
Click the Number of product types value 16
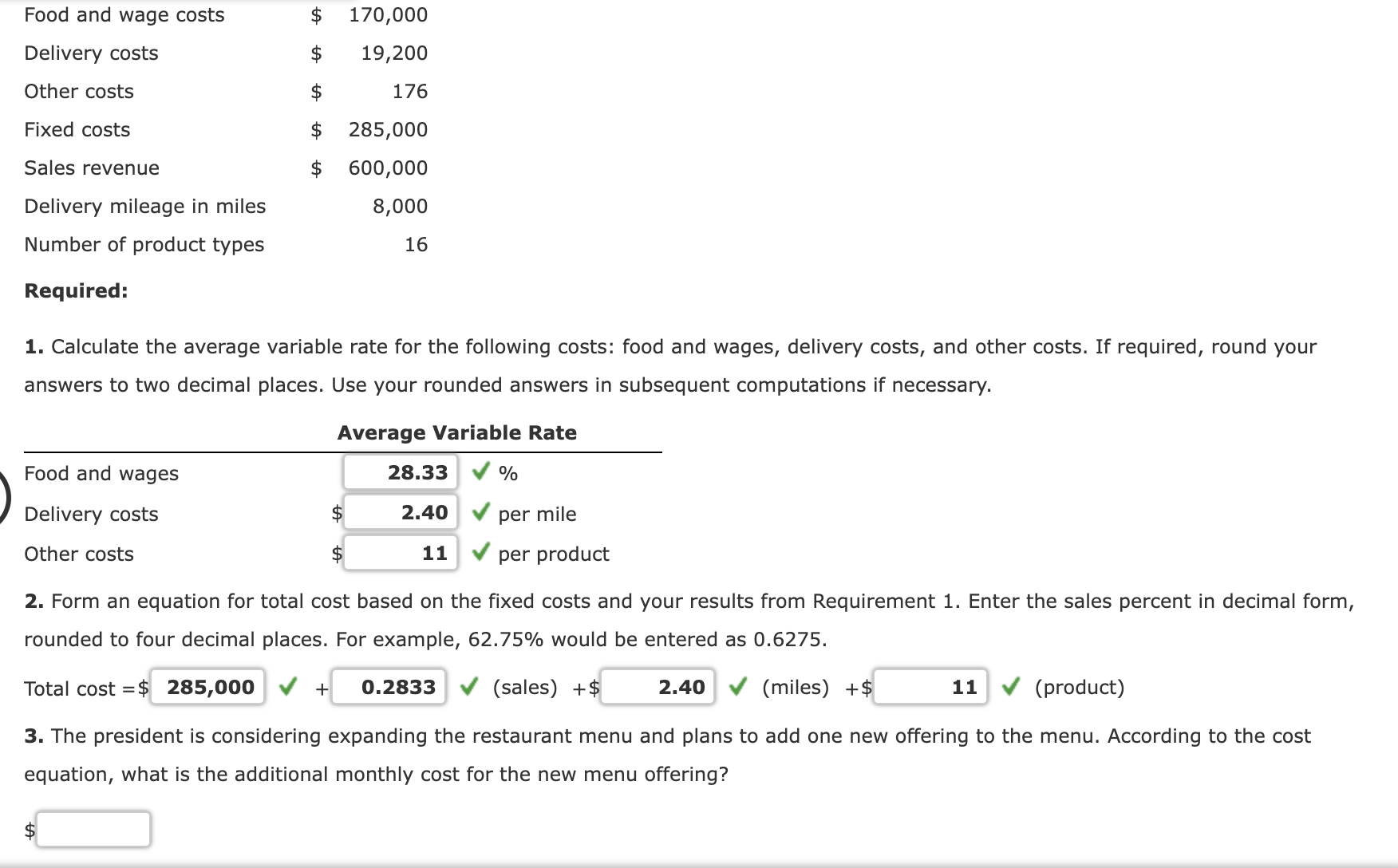[x=417, y=244]
